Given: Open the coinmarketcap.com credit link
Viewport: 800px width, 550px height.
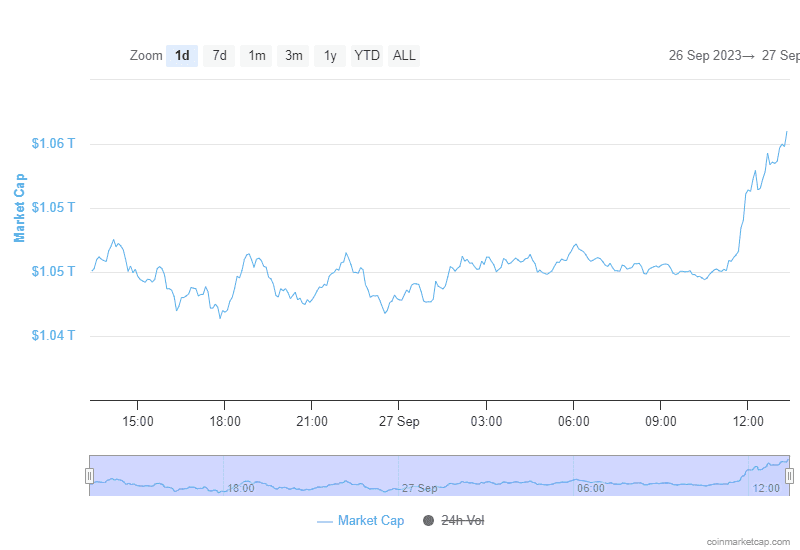Looking at the screenshot, I should click(x=750, y=541).
